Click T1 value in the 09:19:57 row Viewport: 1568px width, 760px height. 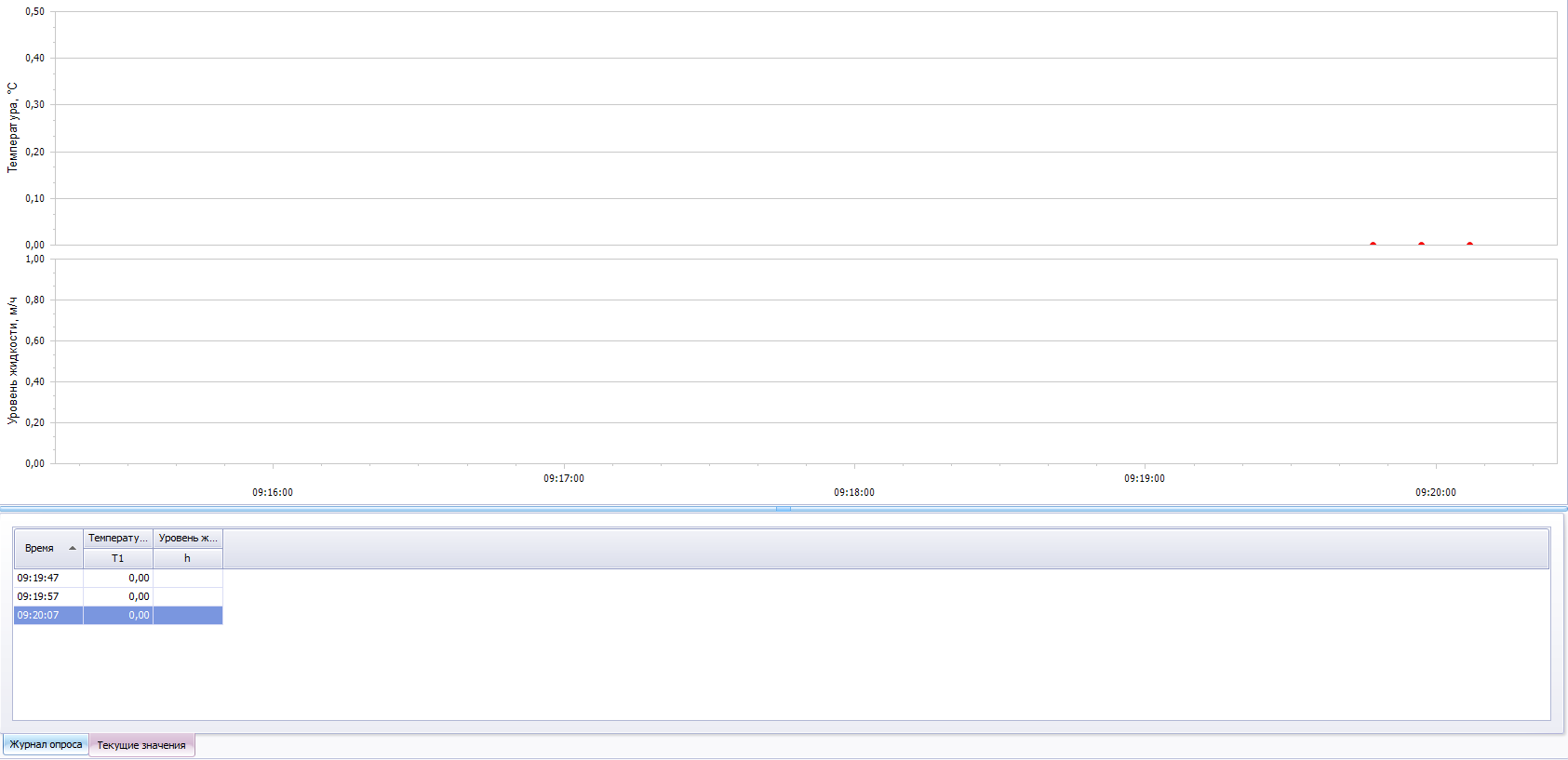pyautogui.click(x=119, y=596)
